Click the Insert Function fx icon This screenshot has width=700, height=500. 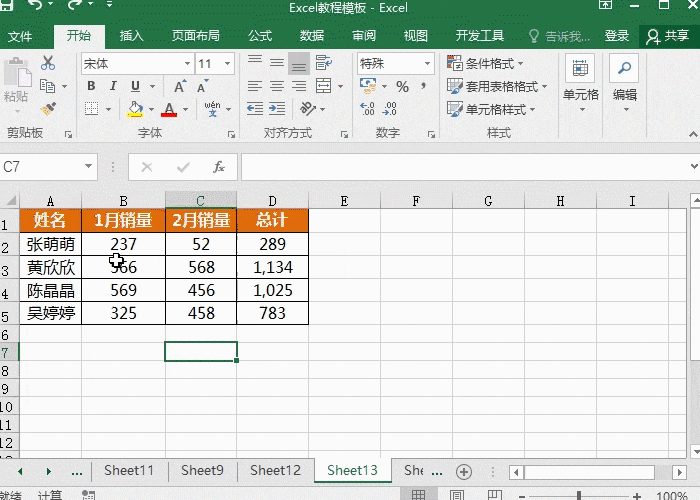[x=219, y=167]
